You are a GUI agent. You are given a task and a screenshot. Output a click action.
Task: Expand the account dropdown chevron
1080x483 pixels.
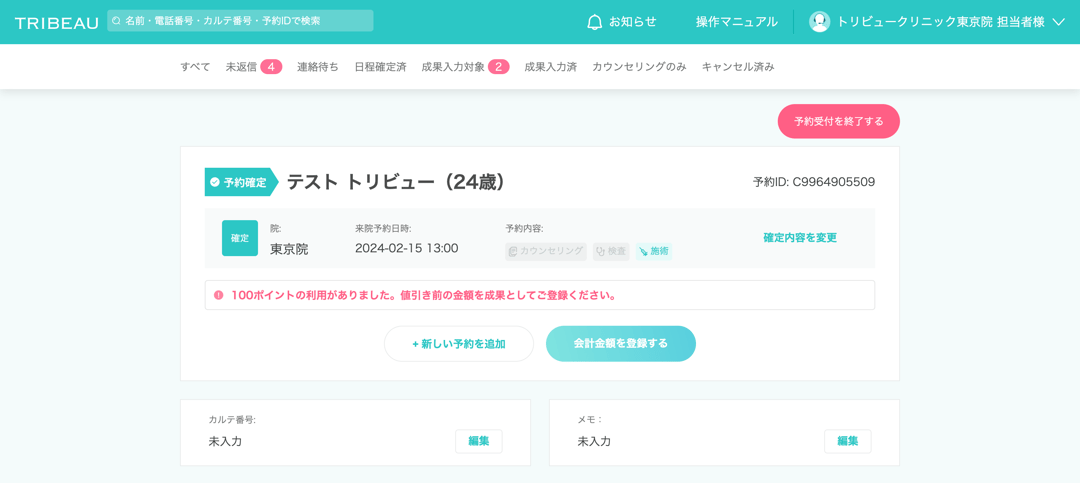tap(1058, 22)
